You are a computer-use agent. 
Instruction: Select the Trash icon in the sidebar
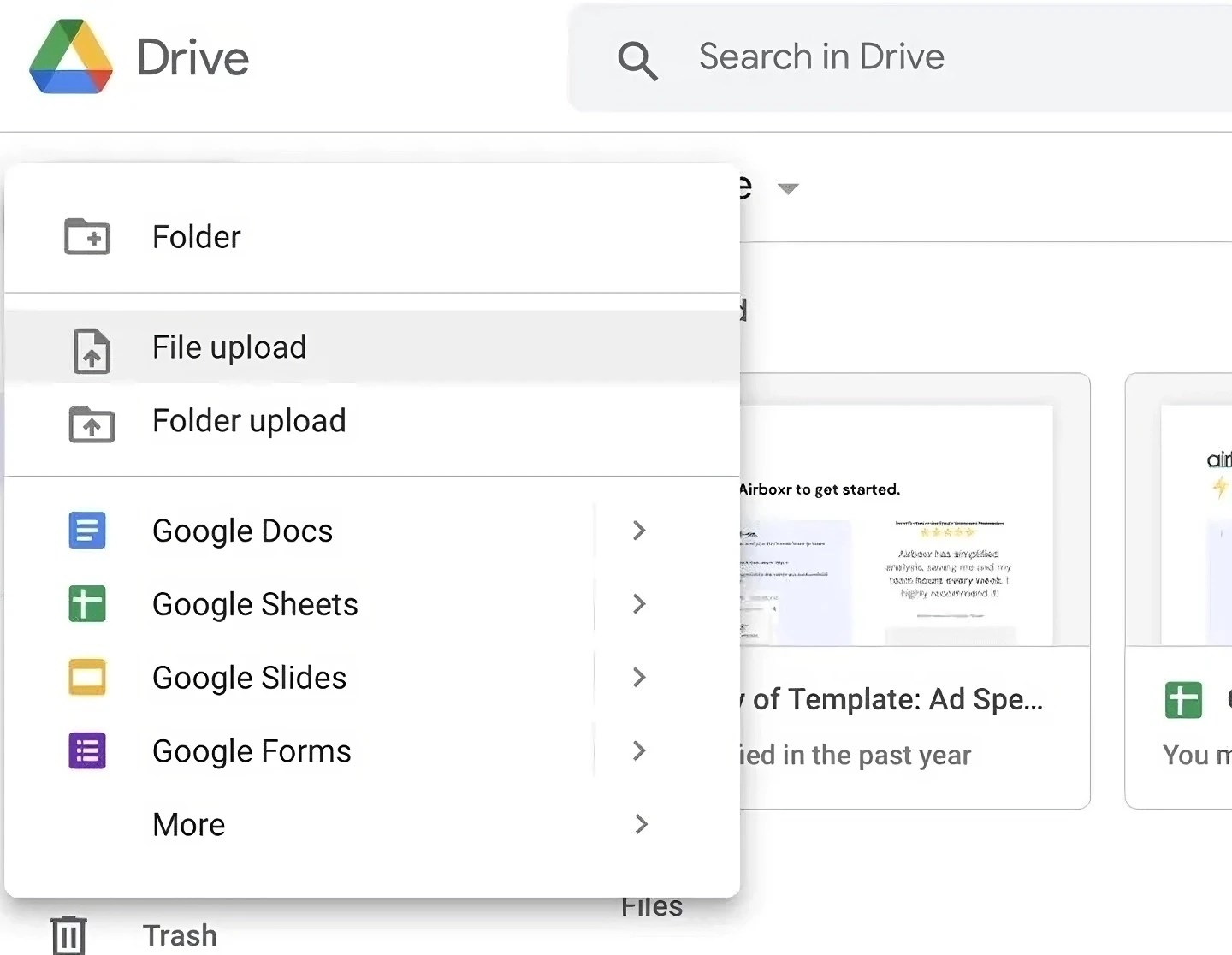point(68,934)
